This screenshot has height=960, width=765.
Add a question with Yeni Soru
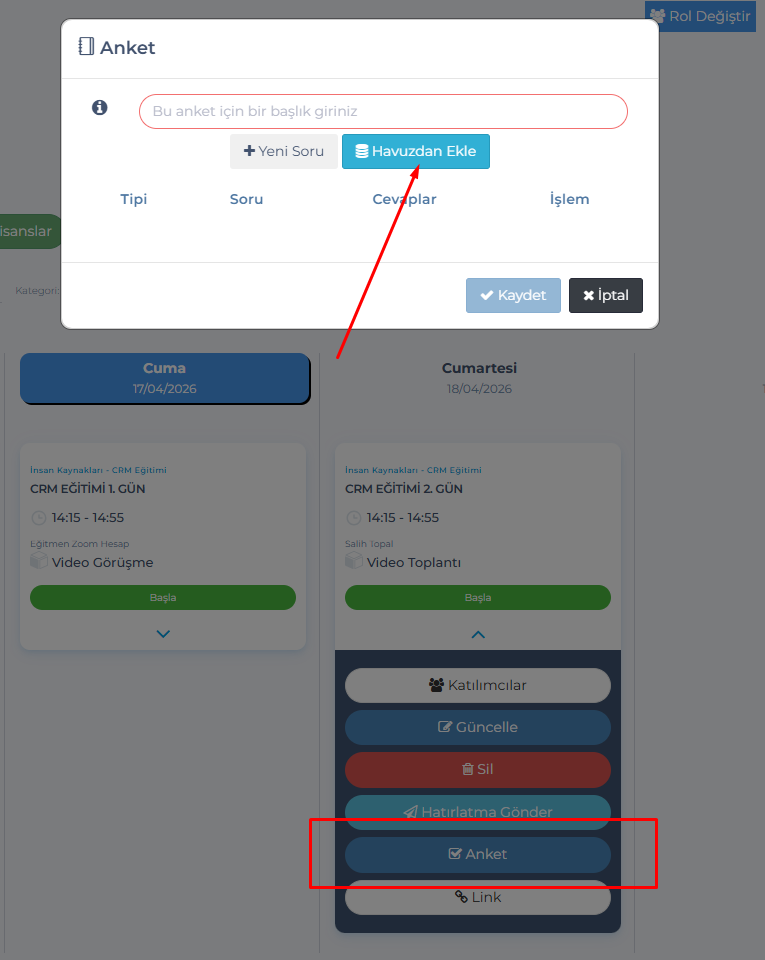(x=284, y=151)
